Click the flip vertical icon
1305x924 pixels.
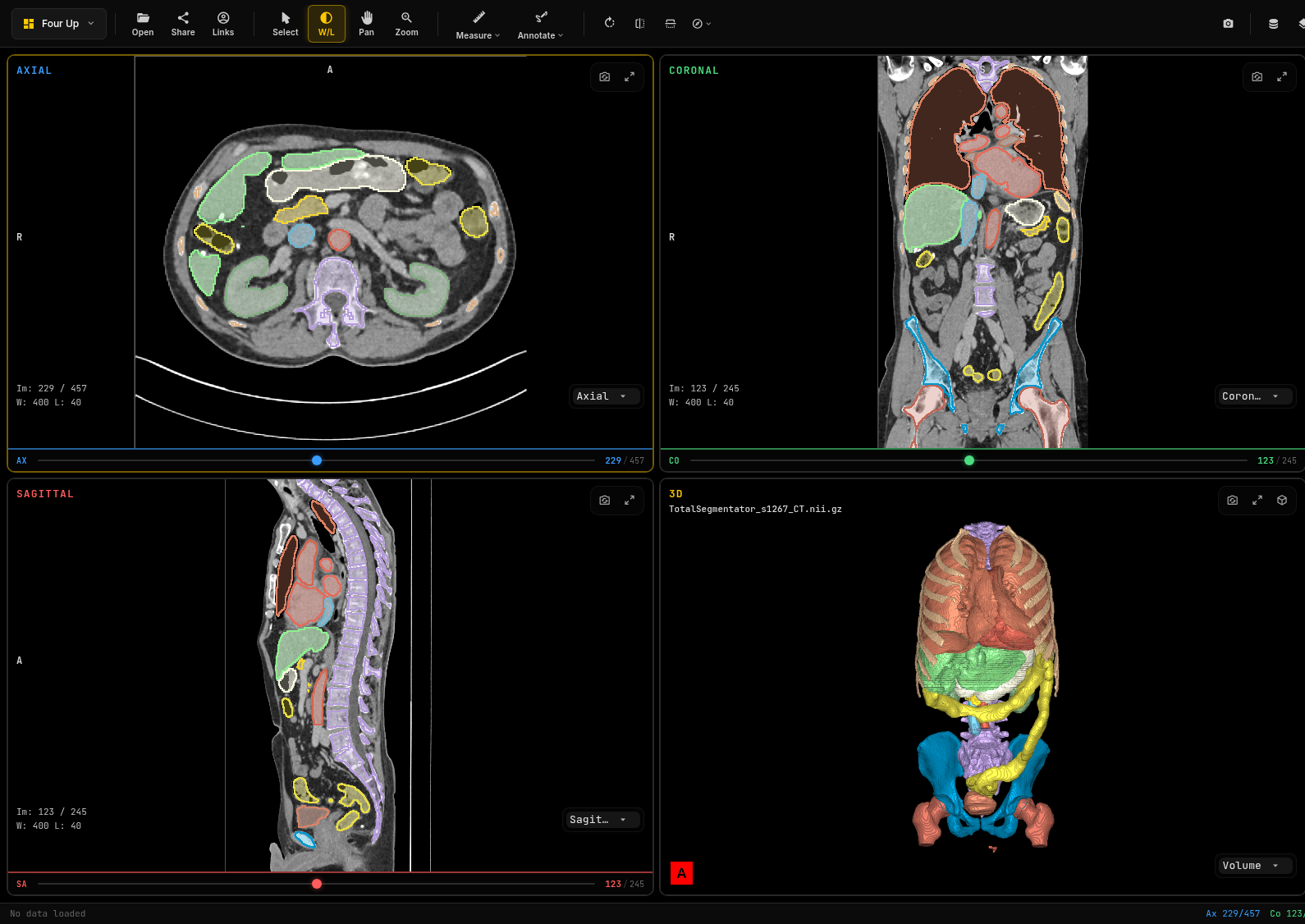tap(671, 24)
